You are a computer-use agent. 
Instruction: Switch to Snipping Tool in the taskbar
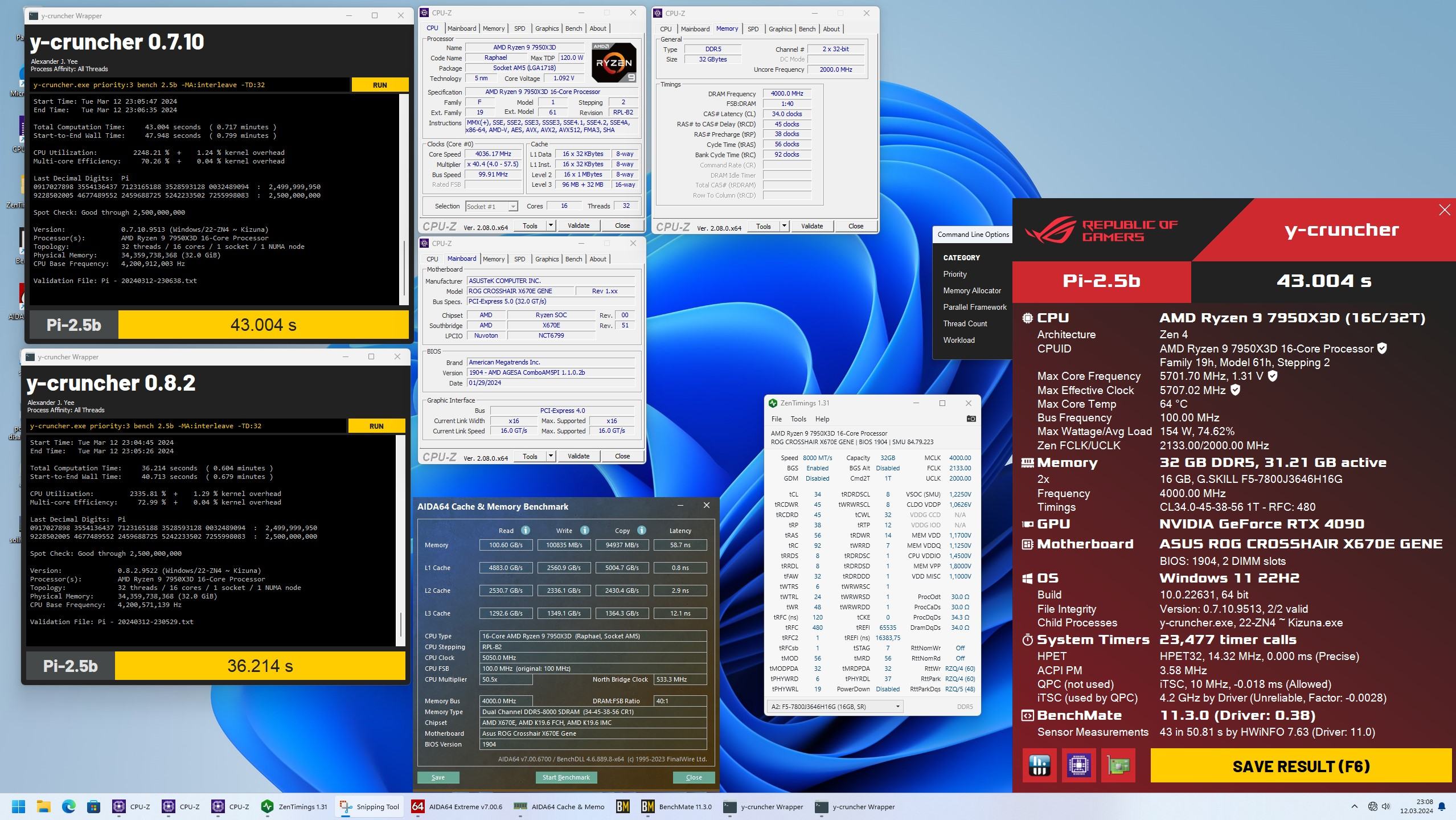(x=370, y=806)
